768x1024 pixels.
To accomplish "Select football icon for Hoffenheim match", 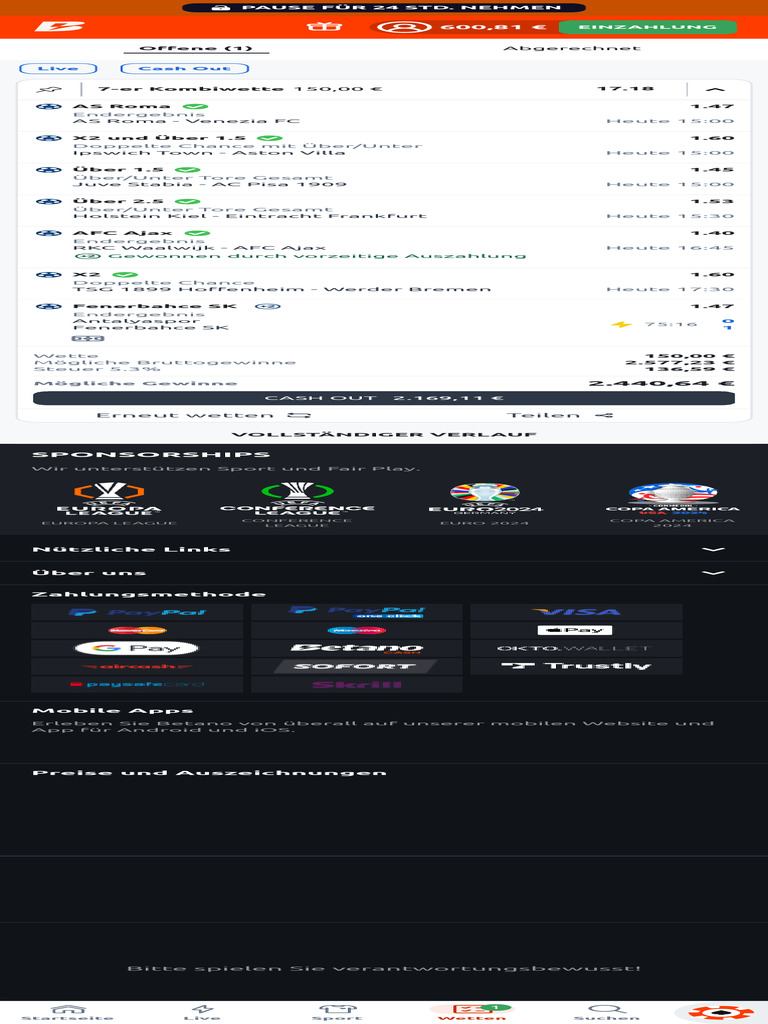I will pos(48,275).
